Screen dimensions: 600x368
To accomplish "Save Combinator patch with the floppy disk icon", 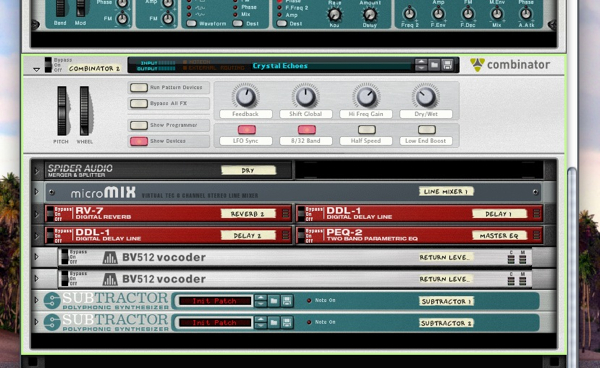I will [447, 65].
